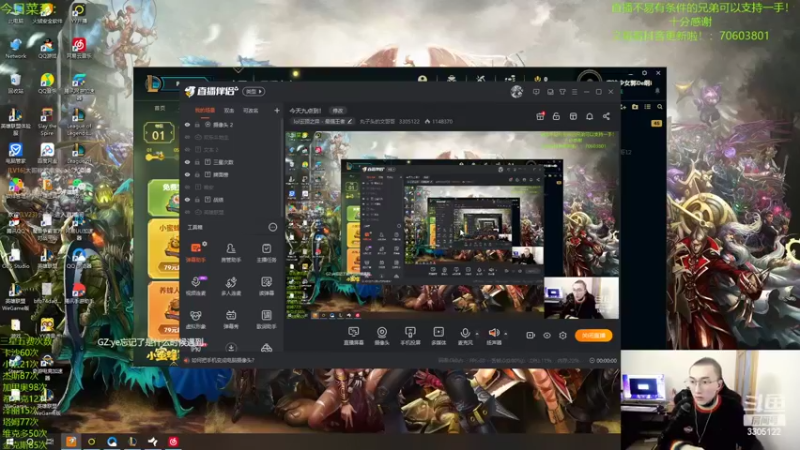Add a 直播屏幕 screen source

click(x=353, y=336)
